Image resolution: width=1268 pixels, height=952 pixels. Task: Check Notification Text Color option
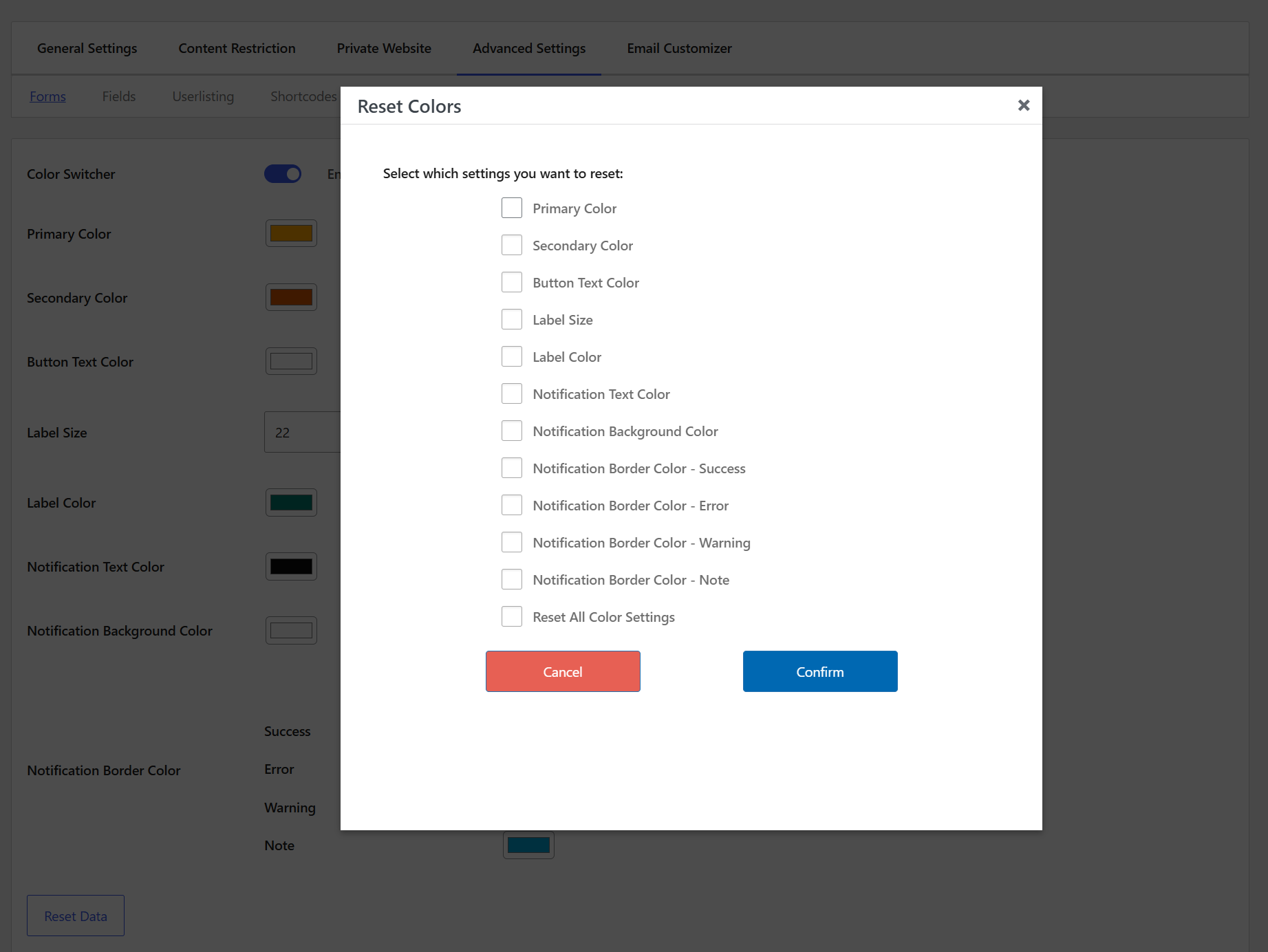coord(512,393)
